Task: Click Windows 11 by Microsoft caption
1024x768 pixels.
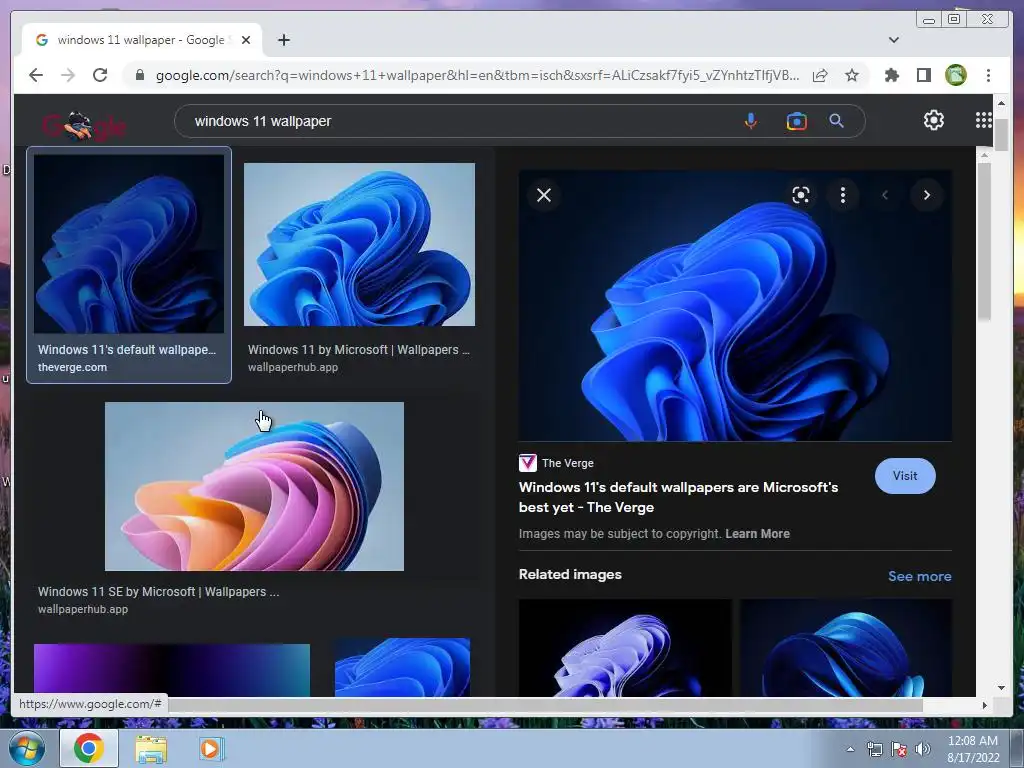Action: tap(359, 350)
